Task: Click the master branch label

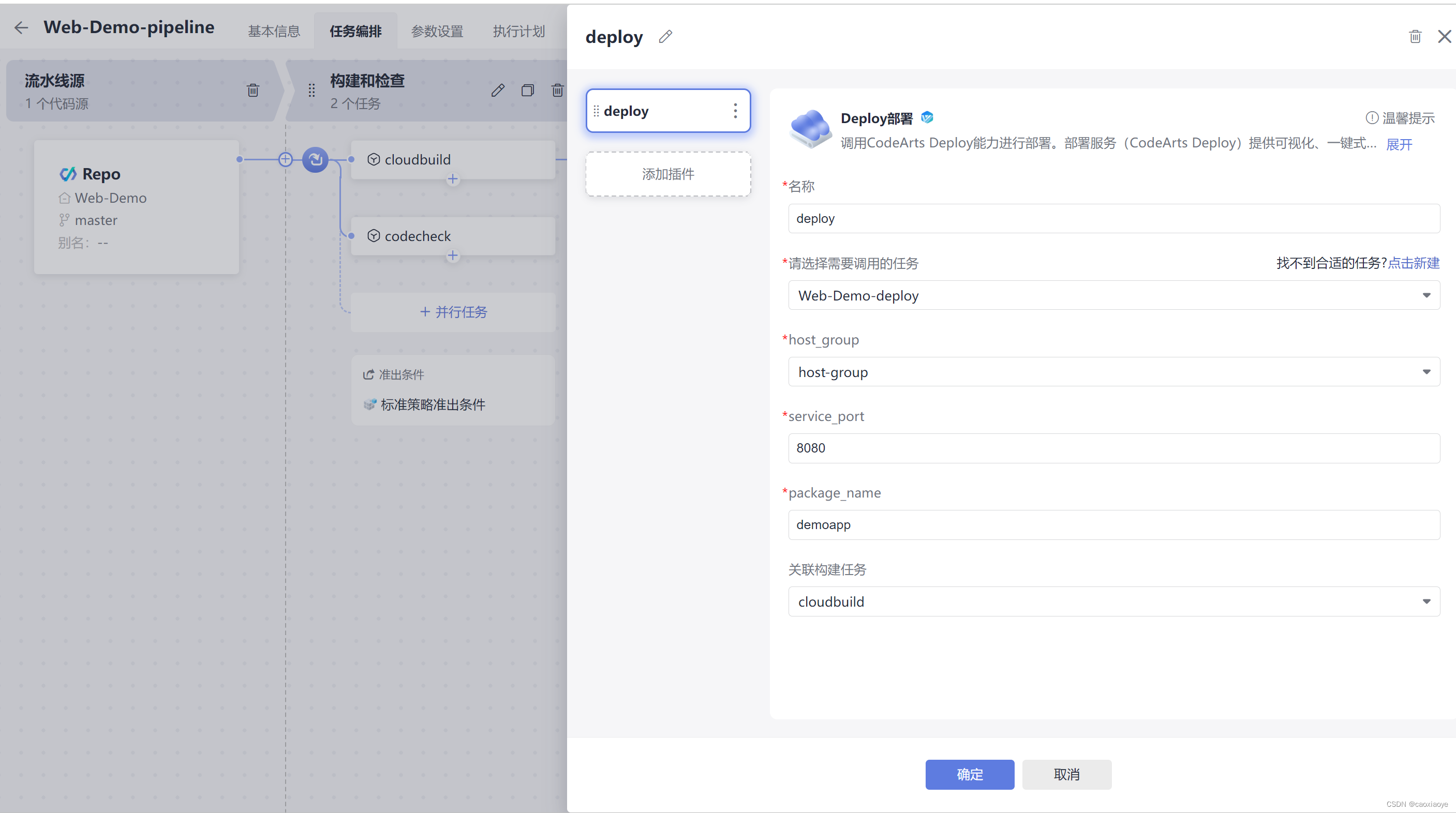Action: click(x=96, y=220)
